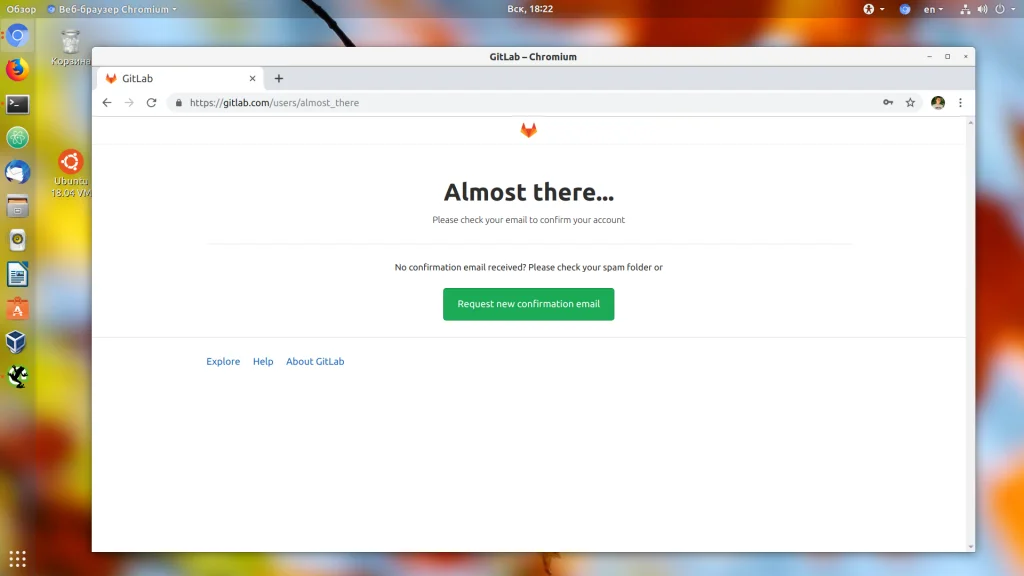
Task: Open Atom editor from the dock
Action: (x=18, y=138)
